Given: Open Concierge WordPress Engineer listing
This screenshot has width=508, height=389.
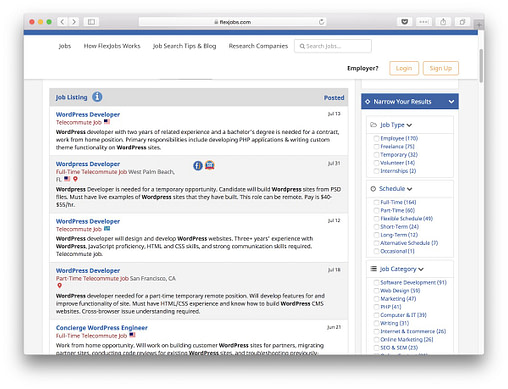Looking at the screenshot, I should pyautogui.click(x=102, y=328).
